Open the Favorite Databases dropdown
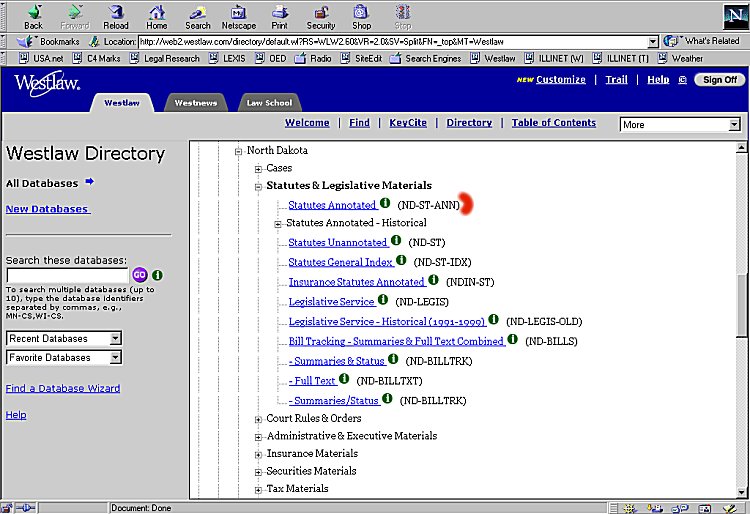This screenshot has width=750, height=514. (64, 358)
